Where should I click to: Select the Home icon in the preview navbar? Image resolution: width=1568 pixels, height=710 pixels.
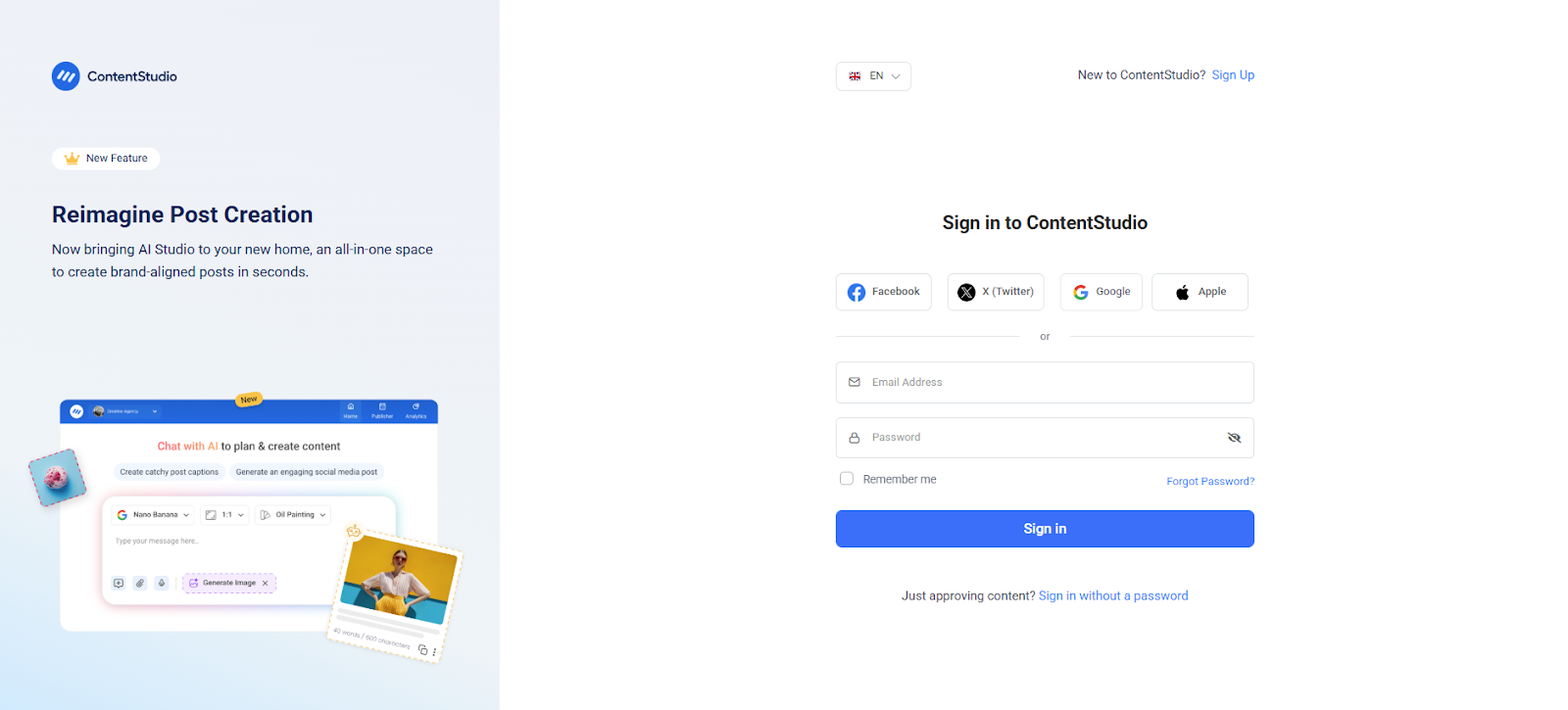point(351,411)
